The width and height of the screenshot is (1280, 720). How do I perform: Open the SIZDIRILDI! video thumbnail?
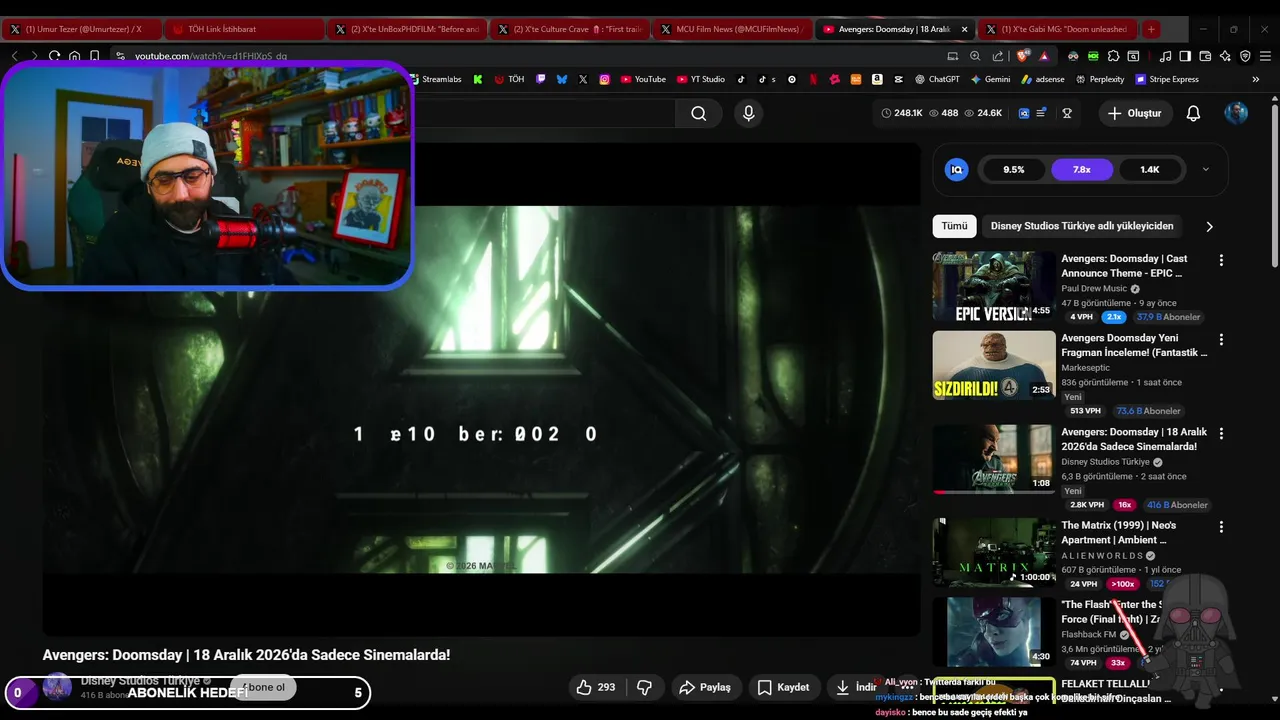tap(994, 366)
